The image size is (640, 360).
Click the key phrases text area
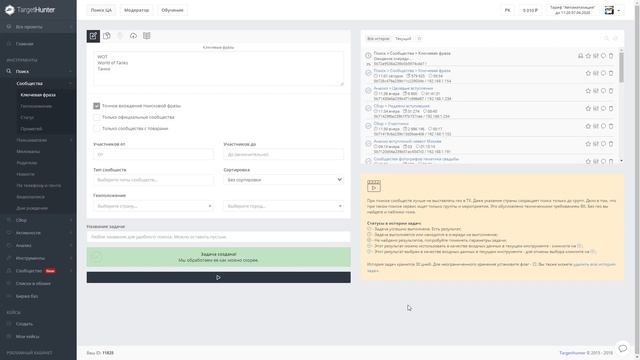[x=218, y=69]
